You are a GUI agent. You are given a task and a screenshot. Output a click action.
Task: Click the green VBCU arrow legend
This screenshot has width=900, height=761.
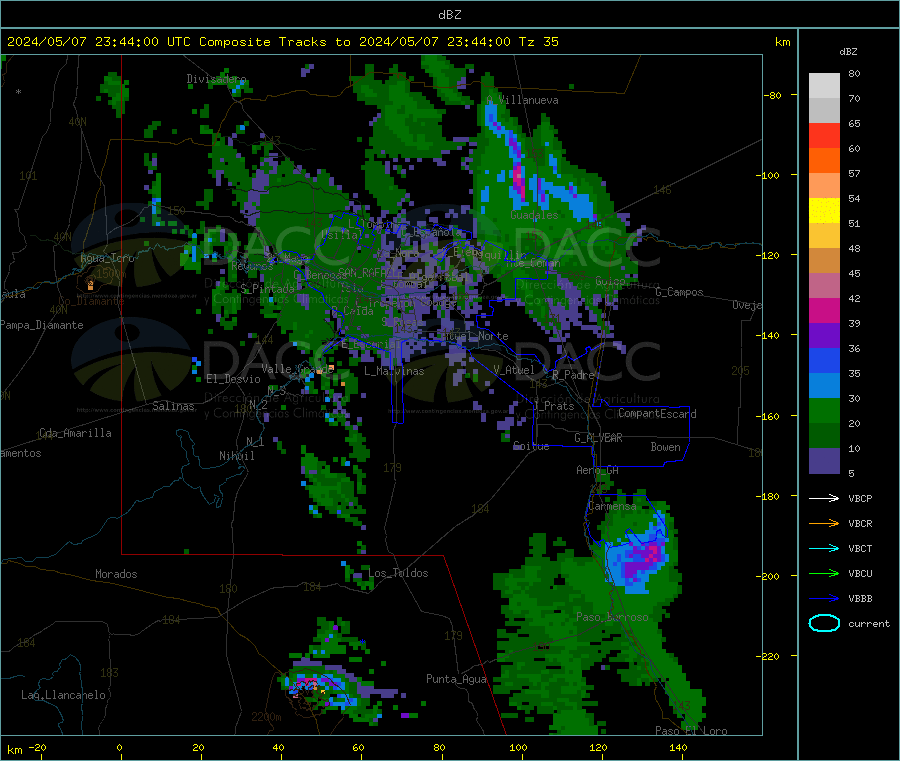(824, 573)
